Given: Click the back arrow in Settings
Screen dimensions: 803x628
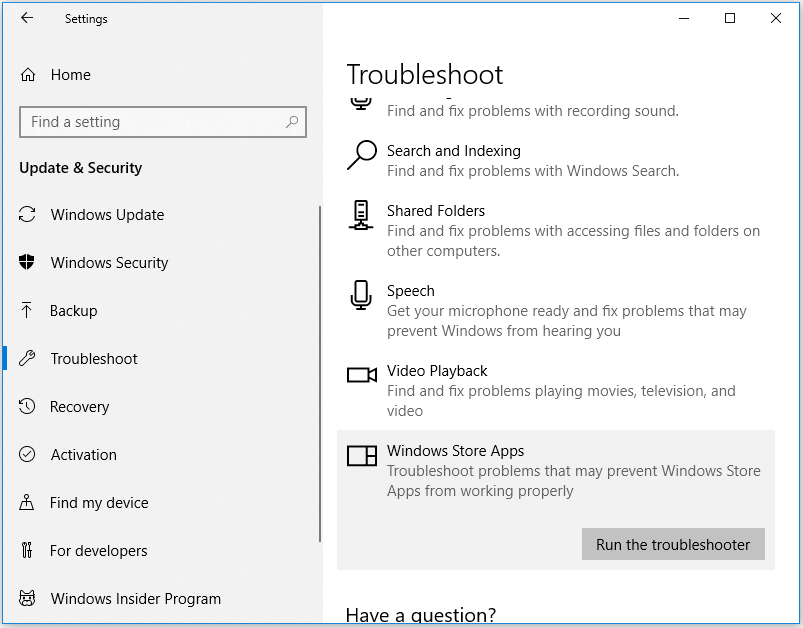Looking at the screenshot, I should click(x=27, y=18).
